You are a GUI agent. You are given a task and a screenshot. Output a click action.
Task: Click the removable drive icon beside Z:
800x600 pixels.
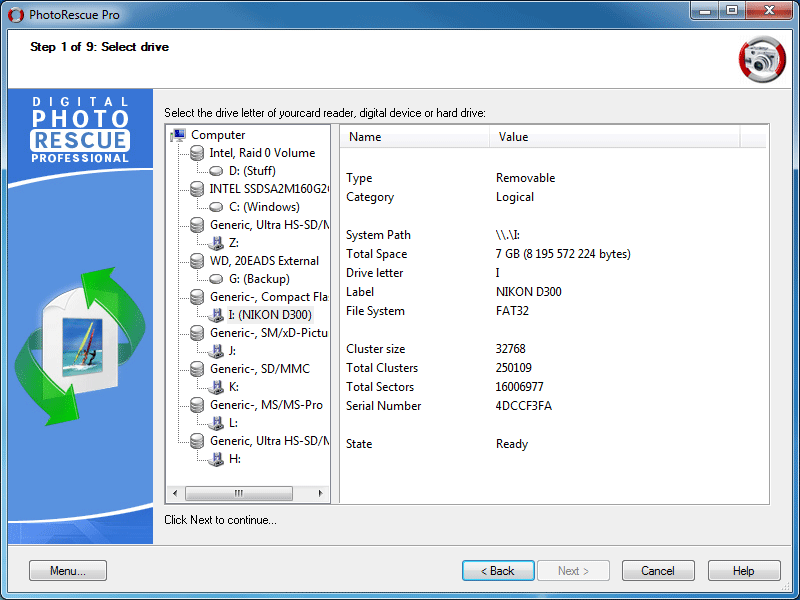point(216,243)
